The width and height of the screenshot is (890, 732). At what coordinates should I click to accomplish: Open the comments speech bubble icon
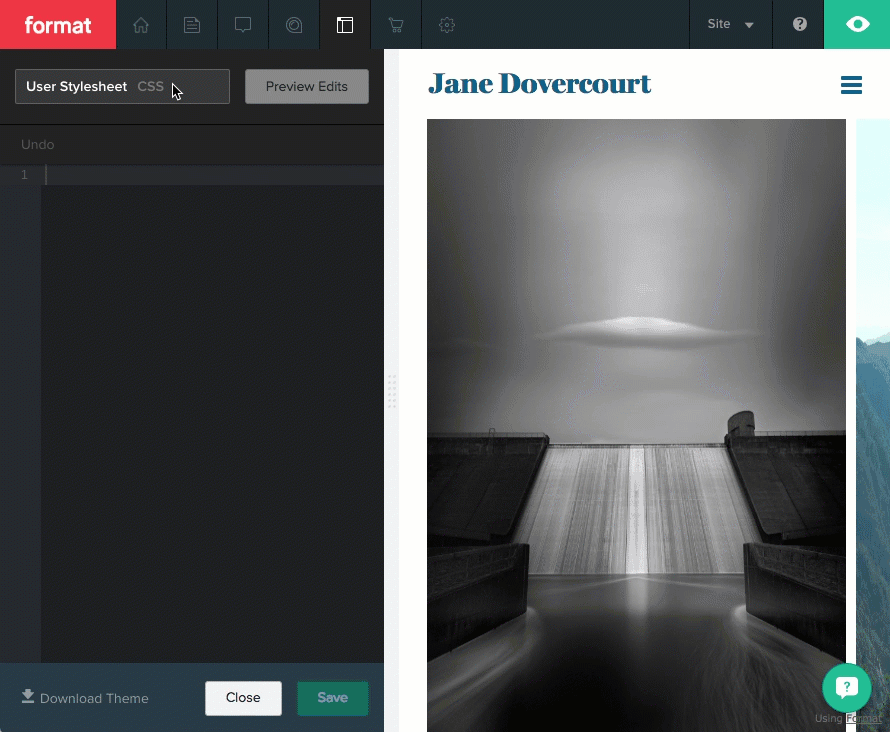(243, 25)
